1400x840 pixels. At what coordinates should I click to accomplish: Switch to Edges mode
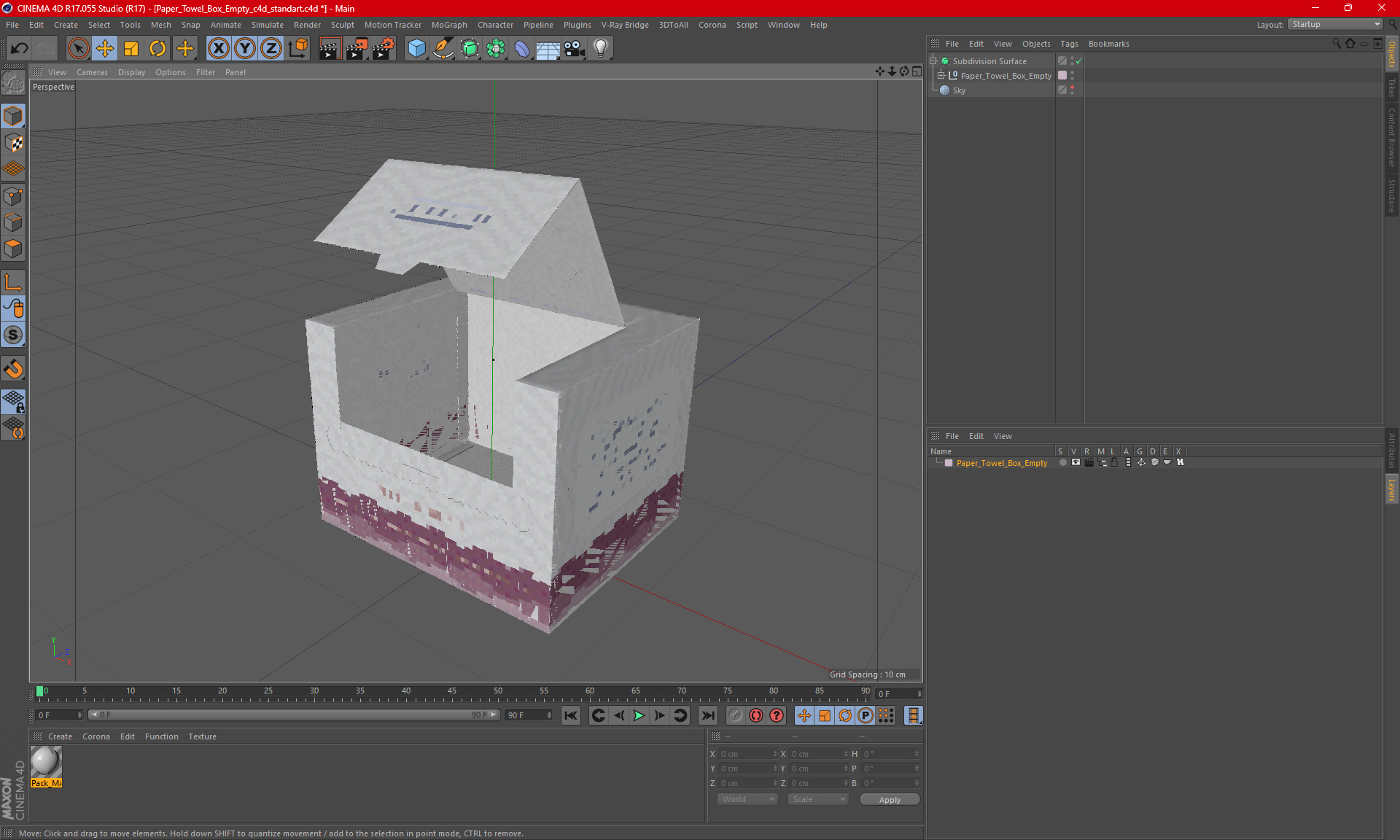tap(13, 222)
